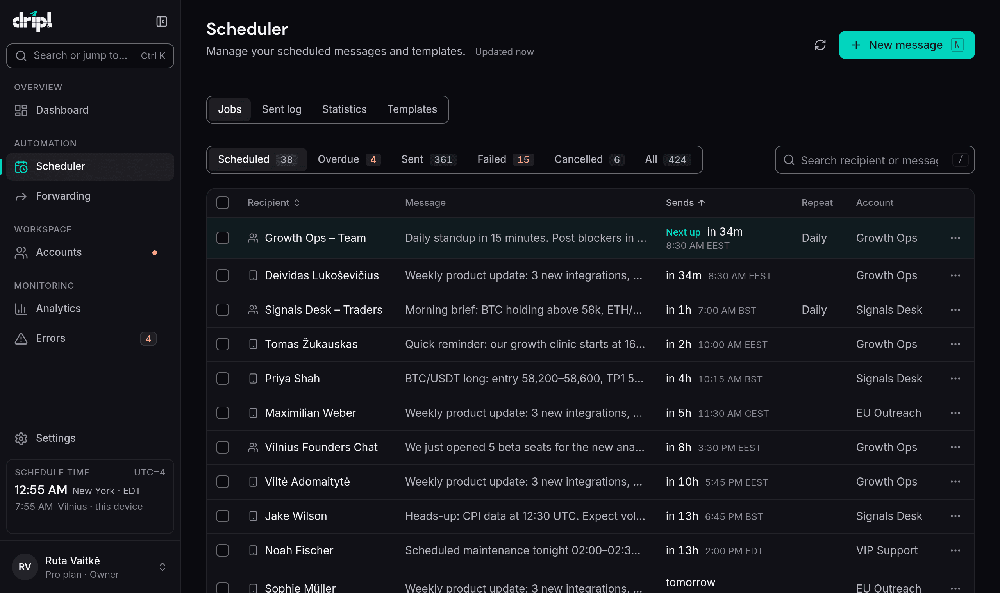Viewport: 1000px width, 593px height.
Task: Click the phone icon beside Priya Shah
Action: pos(253,379)
